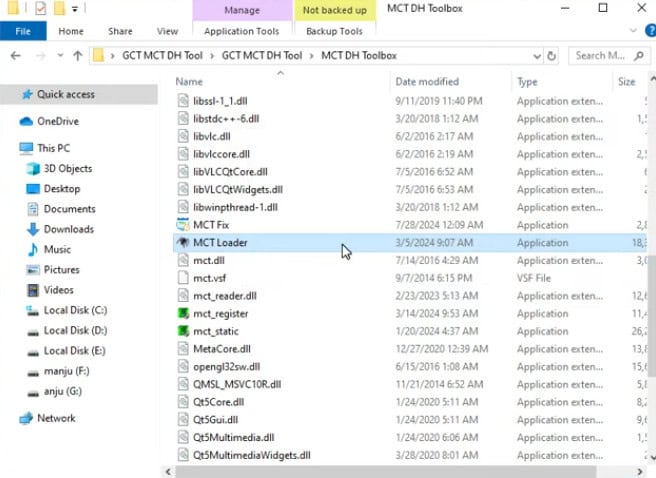Select the mct_reader.dll file
The width and height of the screenshot is (656, 478).
pyautogui.click(x=225, y=296)
